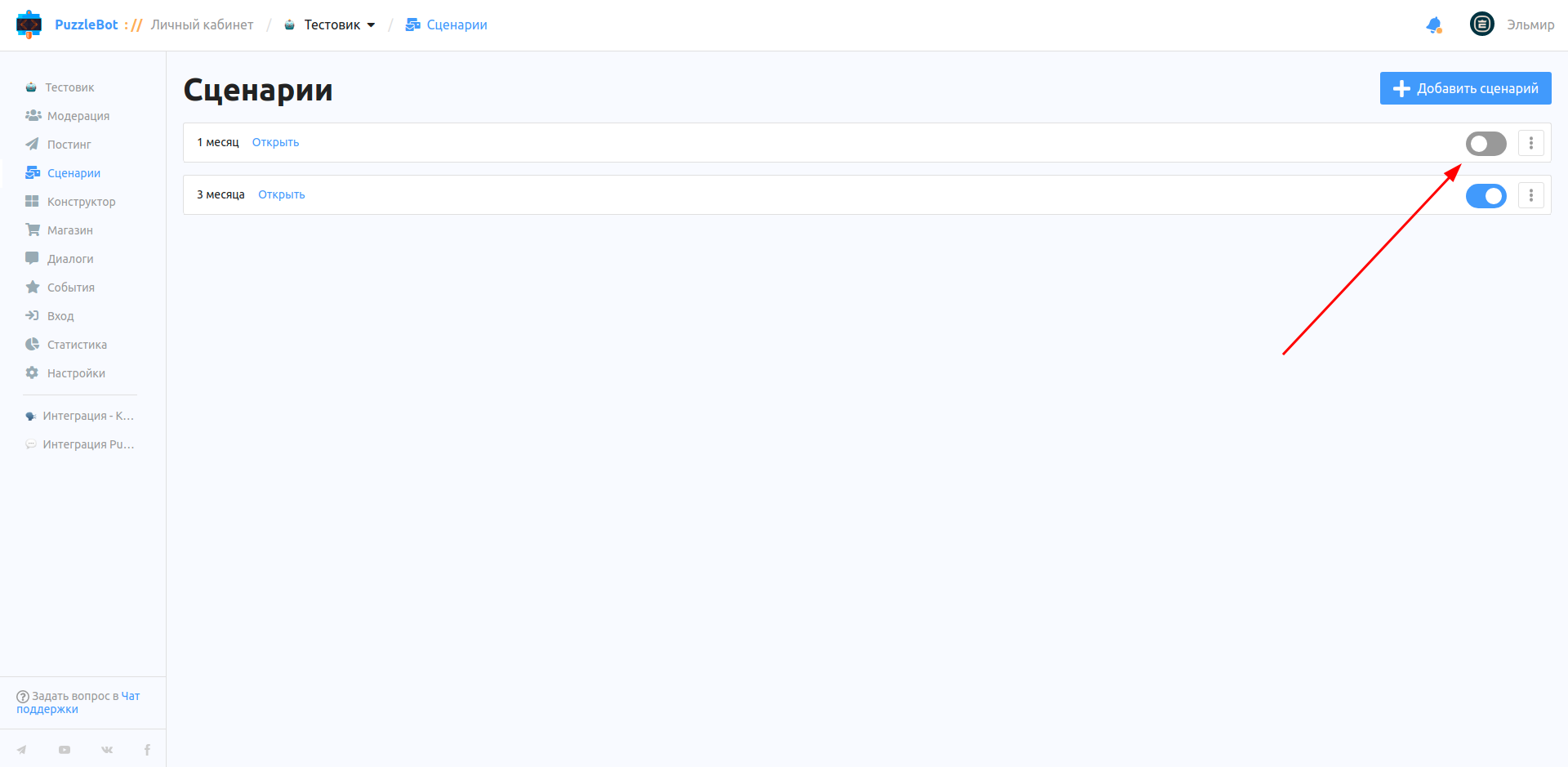
Task: Click the 3 месяца scenario name
Action: click(220, 194)
